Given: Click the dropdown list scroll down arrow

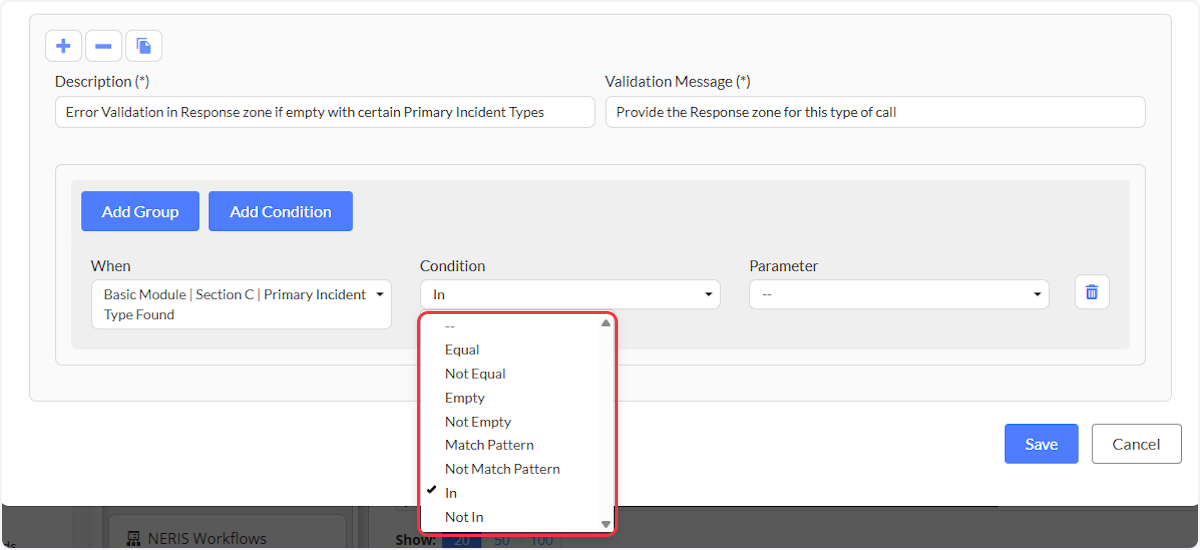Looking at the screenshot, I should [x=605, y=524].
